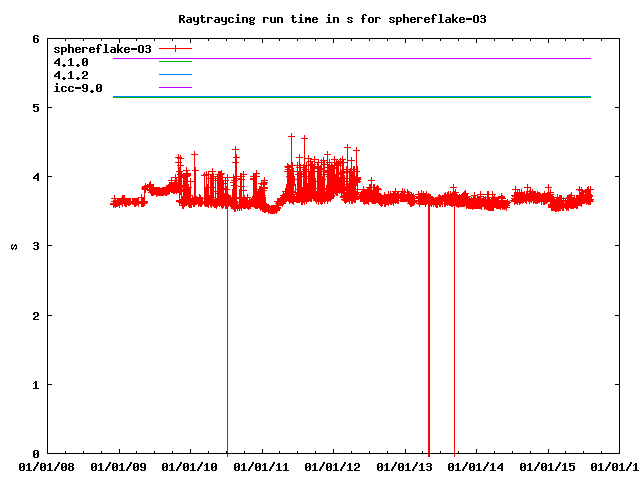Image resolution: width=640 pixels, height=480 pixels.
Task: Select the 4.1.0 legend label
Action: 70,62
